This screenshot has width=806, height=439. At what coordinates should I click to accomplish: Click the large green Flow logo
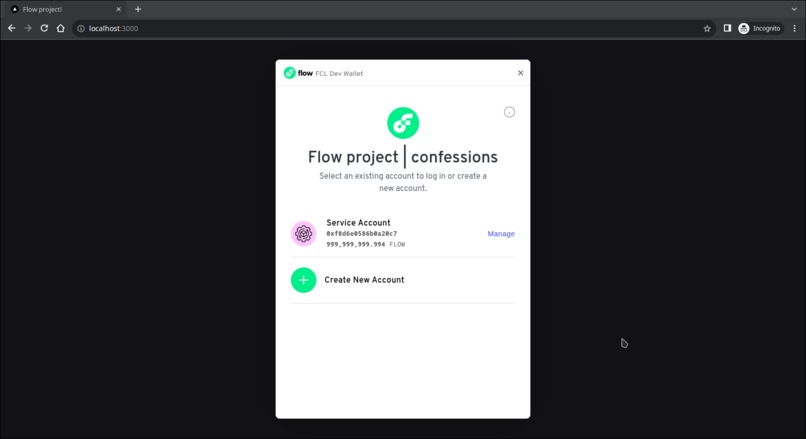pos(403,123)
